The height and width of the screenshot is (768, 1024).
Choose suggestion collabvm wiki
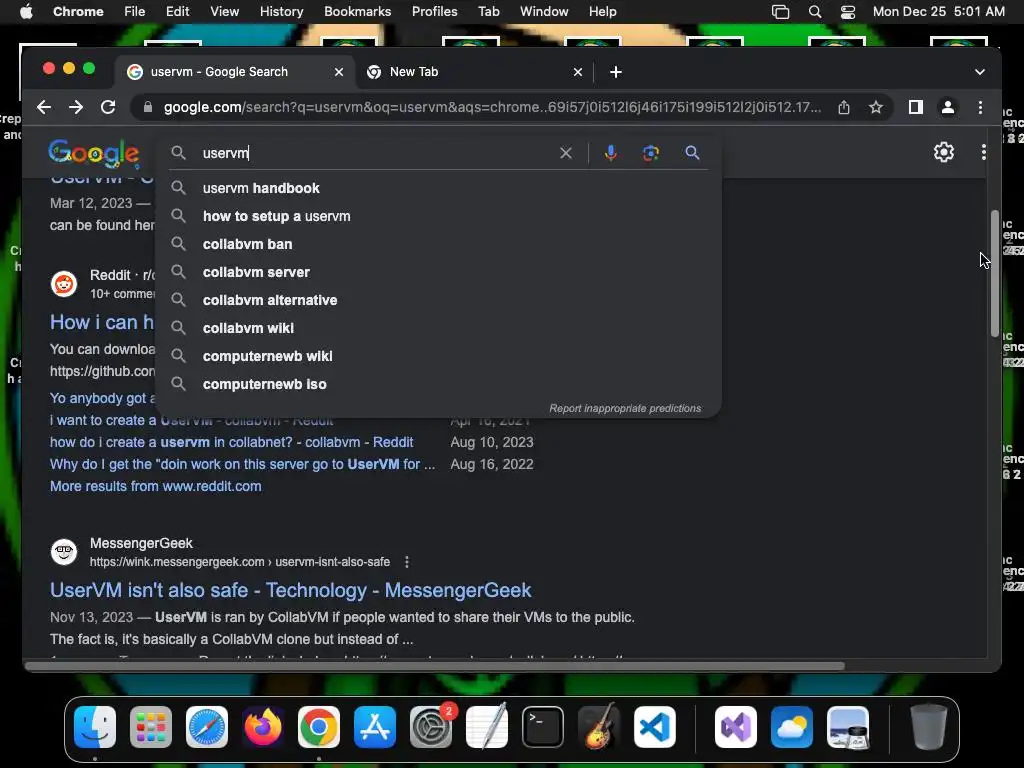[x=438, y=328]
